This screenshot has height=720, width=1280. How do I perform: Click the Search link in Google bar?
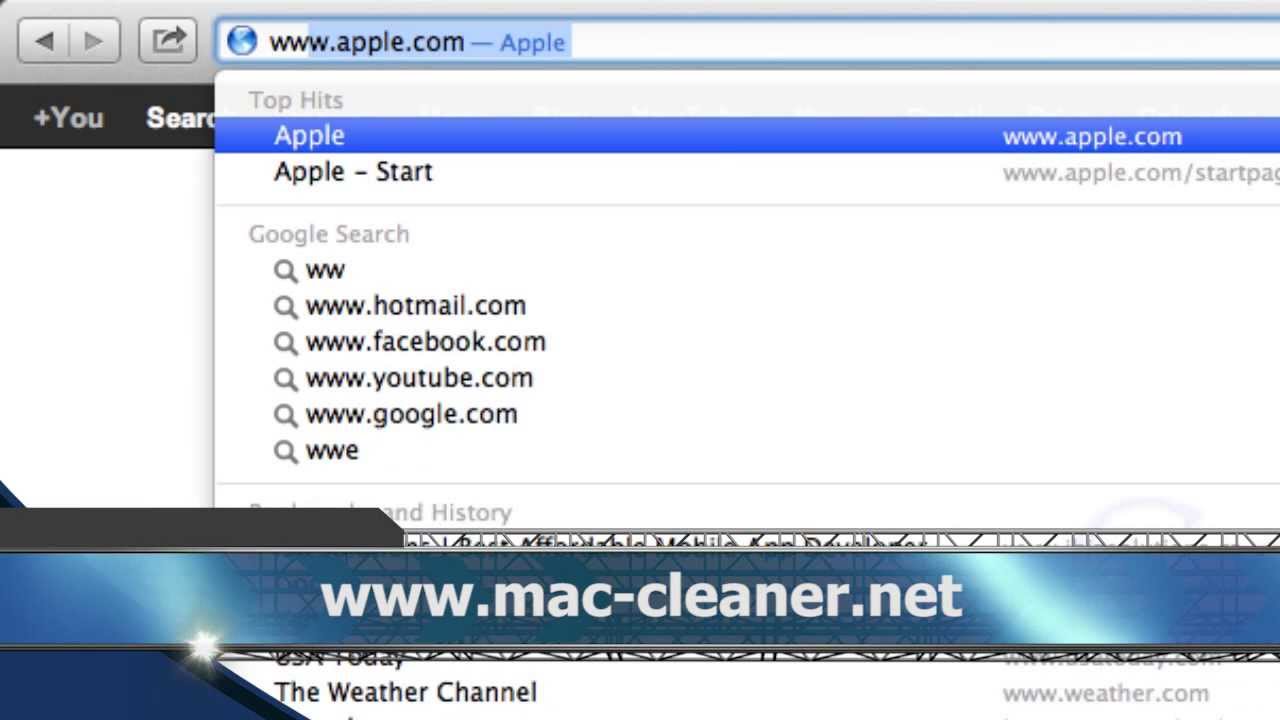(181, 117)
